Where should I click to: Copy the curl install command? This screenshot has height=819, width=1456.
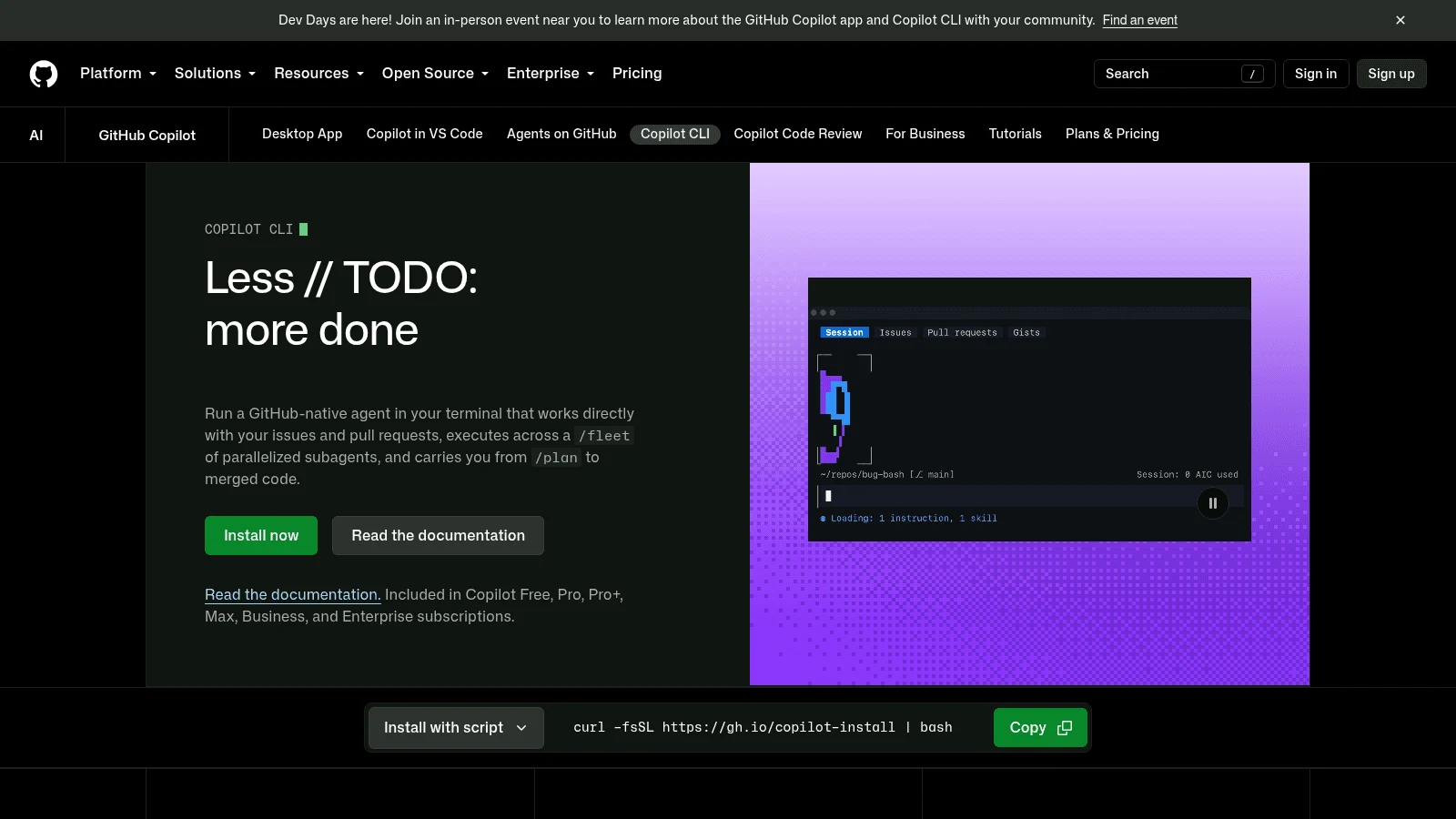click(1040, 728)
